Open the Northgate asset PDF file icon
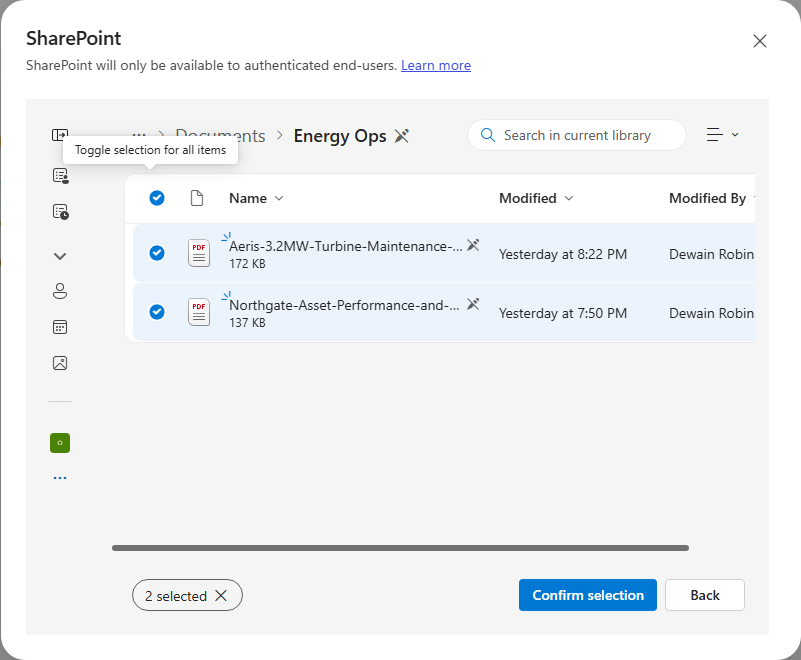This screenshot has height=660, width=801. (199, 312)
